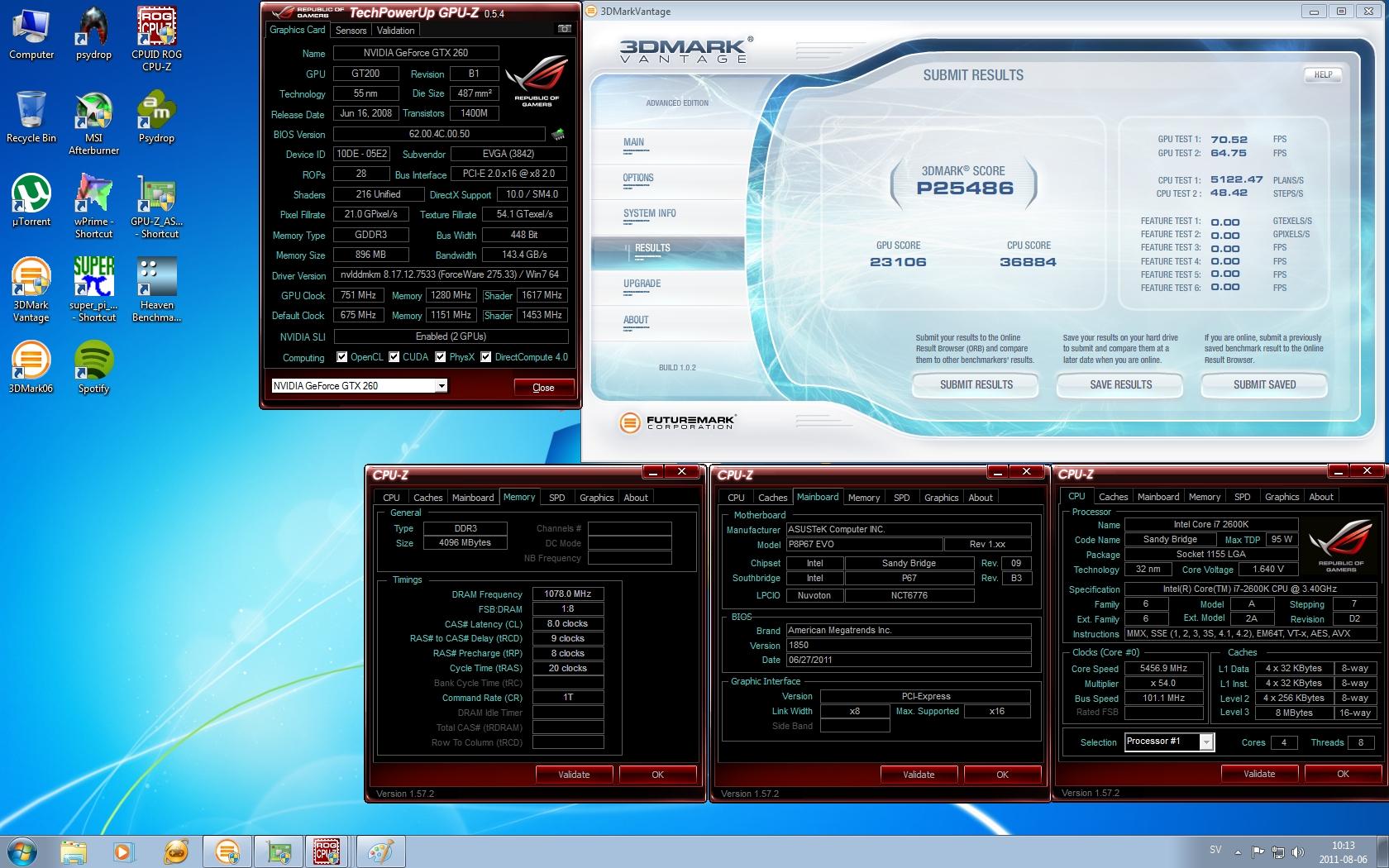
Task: Click the BIOS save chip icon in GPU-Z
Action: tap(558, 134)
